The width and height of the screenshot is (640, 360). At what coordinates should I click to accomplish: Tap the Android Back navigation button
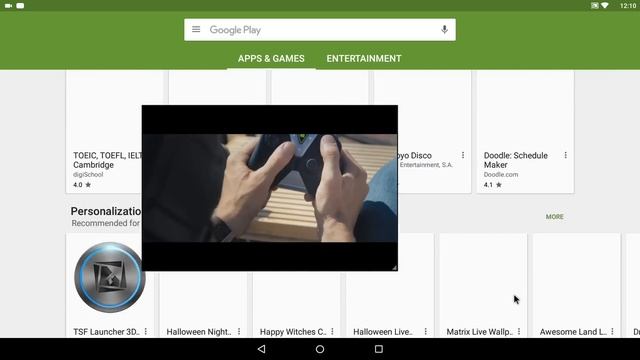(x=261, y=349)
